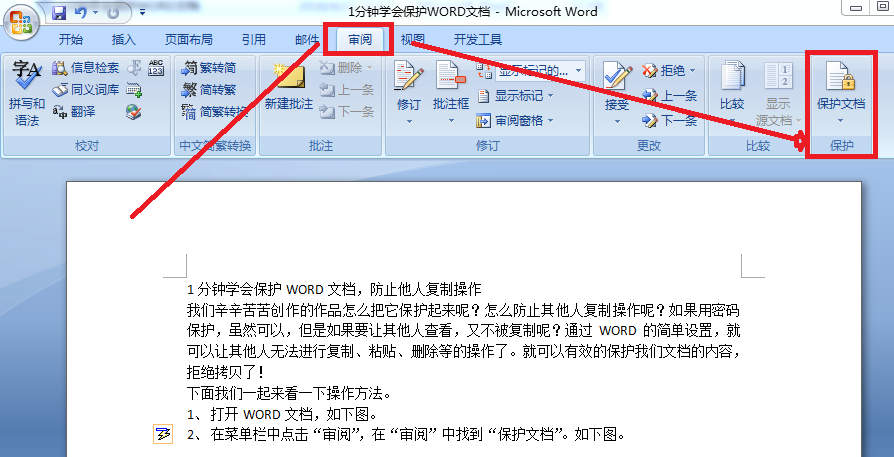
Task: Click the keyboard IME dictionary update icon
Action: click(x=134, y=89)
